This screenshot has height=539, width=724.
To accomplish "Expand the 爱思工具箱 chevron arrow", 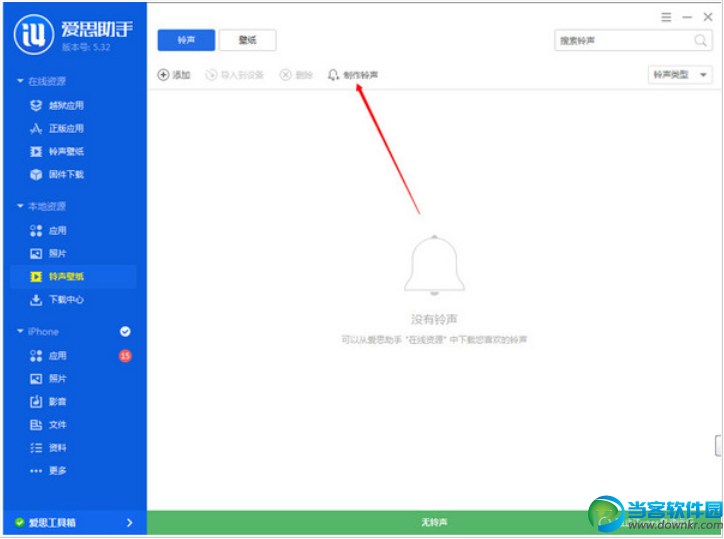I will coord(129,522).
